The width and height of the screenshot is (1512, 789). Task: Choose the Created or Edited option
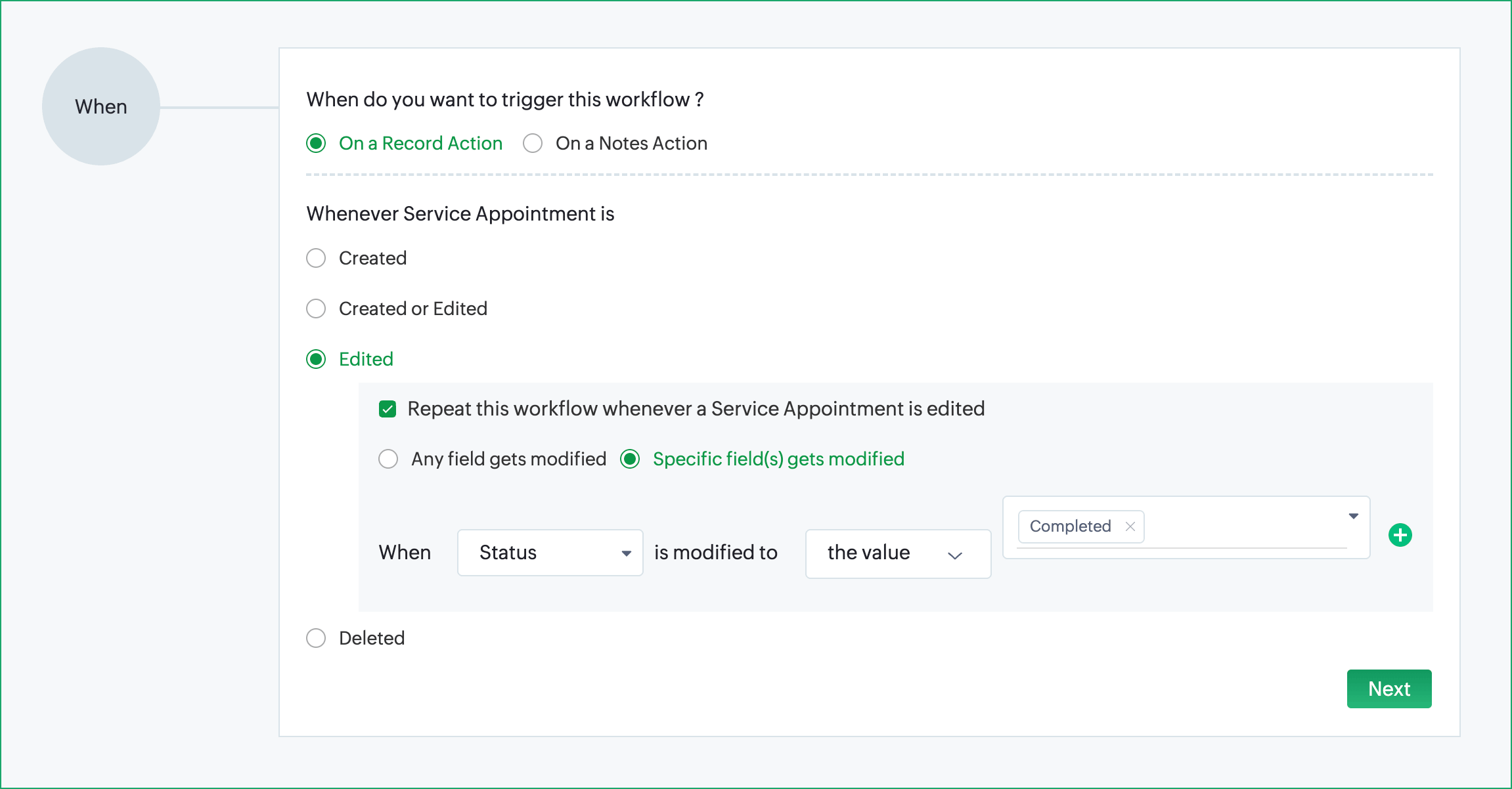click(x=316, y=309)
